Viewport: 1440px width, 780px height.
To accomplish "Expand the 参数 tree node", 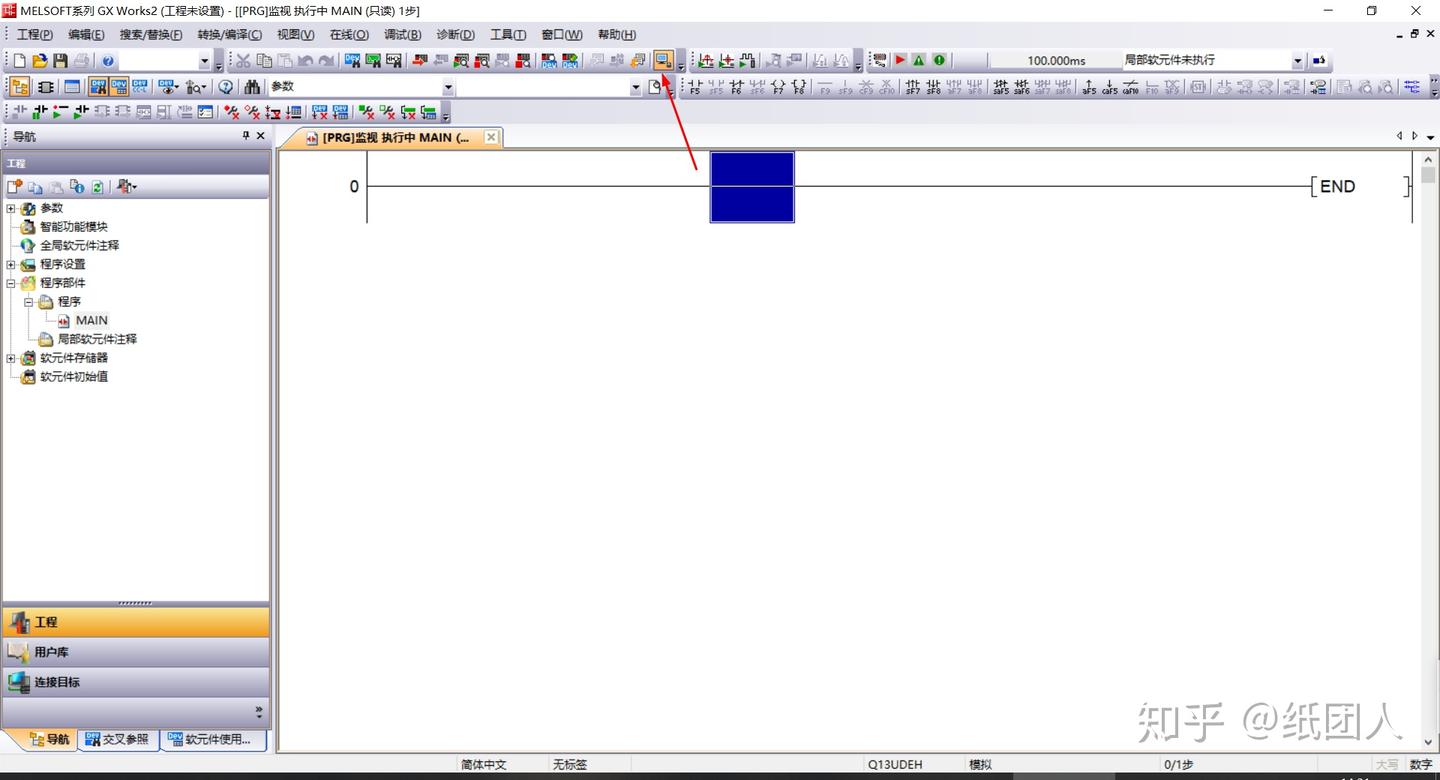I will [x=11, y=208].
